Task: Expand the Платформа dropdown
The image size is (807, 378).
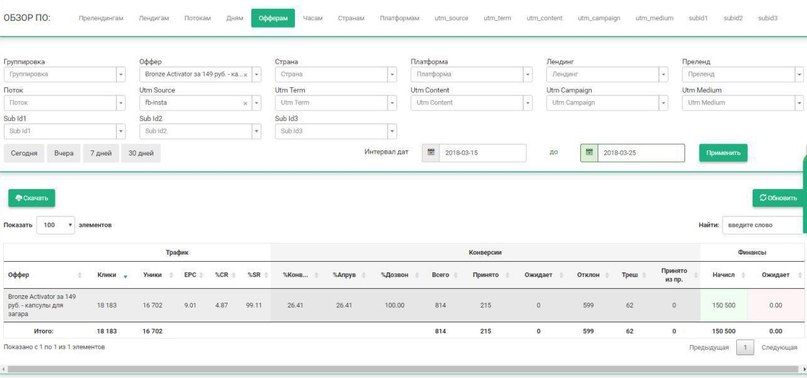Action: (471, 75)
